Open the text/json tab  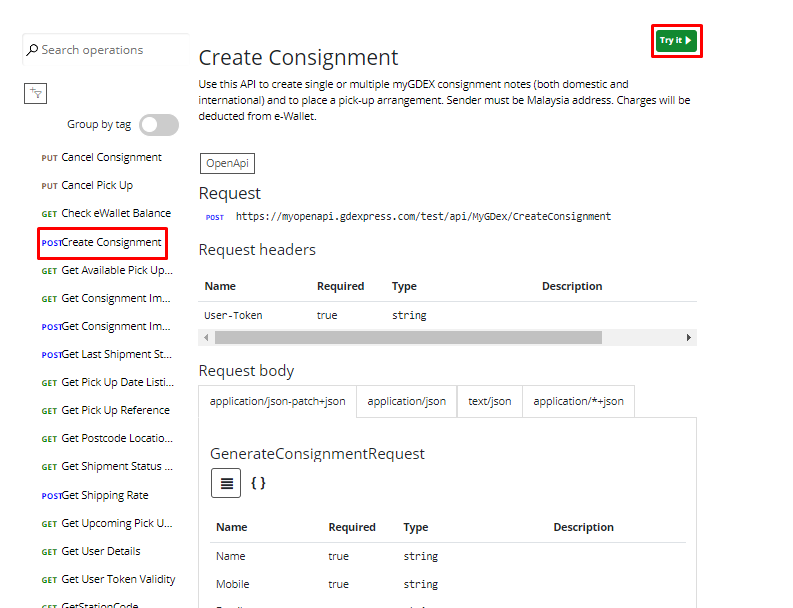[490, 402]
